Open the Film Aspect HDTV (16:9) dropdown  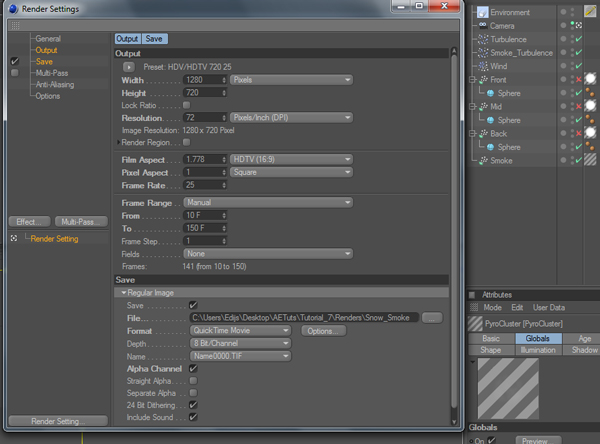[290, 159]
